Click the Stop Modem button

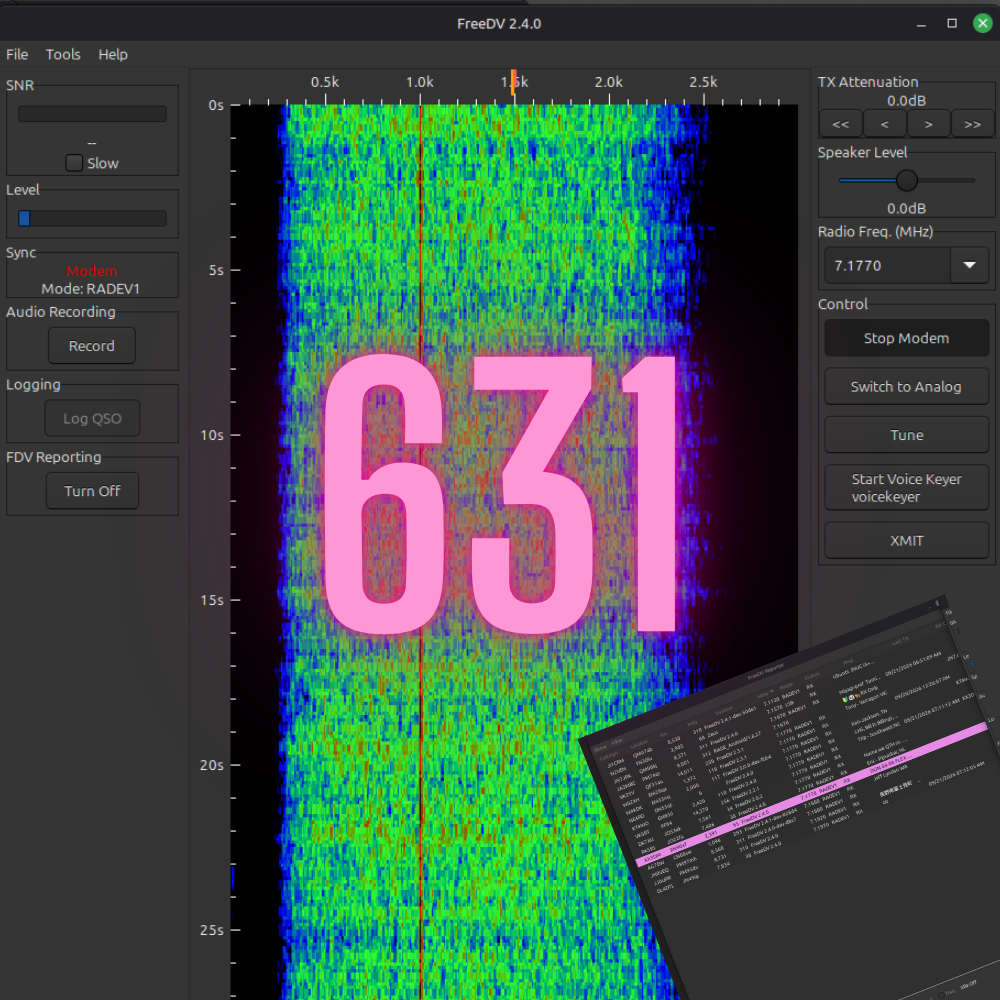(x=906, y=338)
